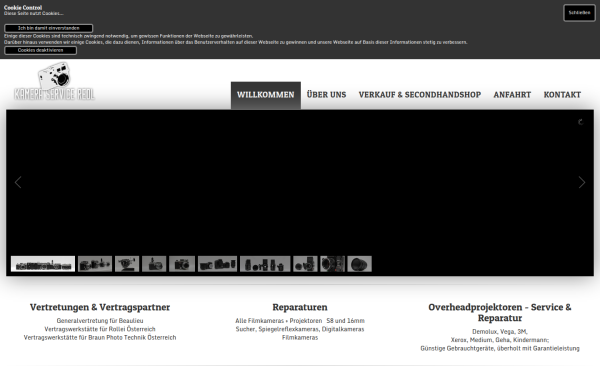600x375 pixels.
Task: Click 'Günstige Gebrauchtgeräte' guarantee text line
Action: [x=500, y=348]
